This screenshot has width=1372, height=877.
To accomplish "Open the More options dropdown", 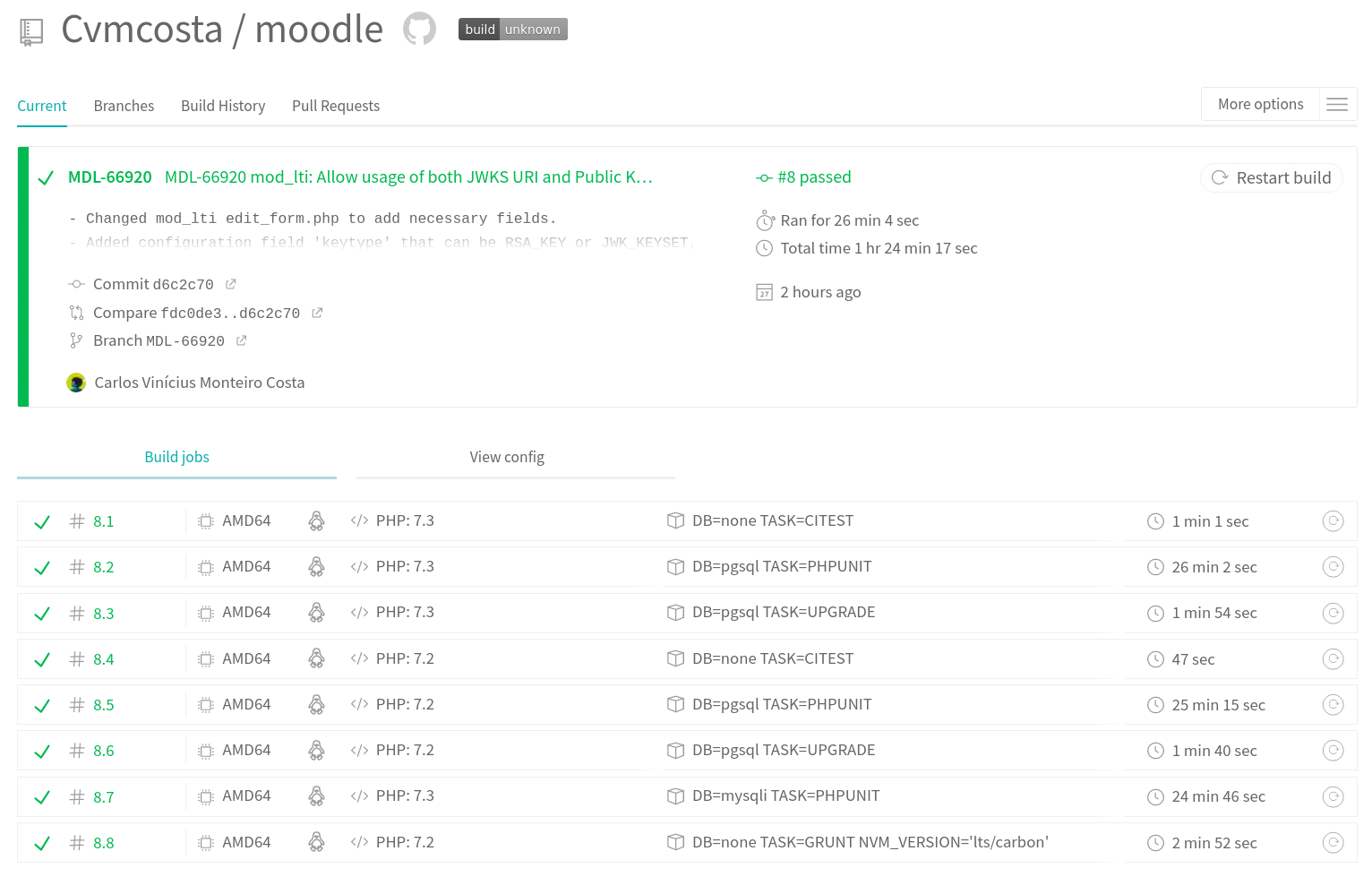I will coord(1260,104).
